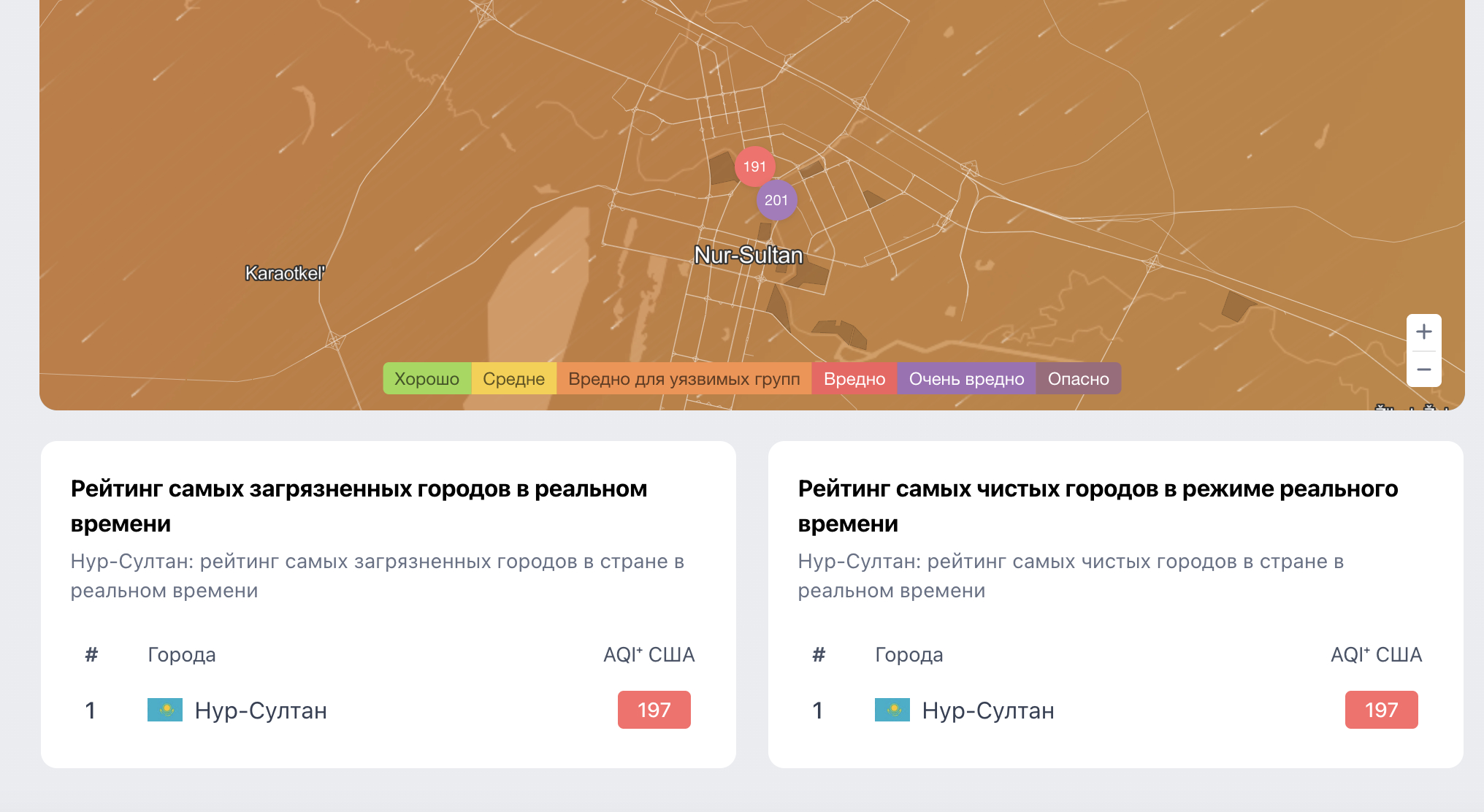Click the green Хорошо color swatch in the legend

coord(427,378)
